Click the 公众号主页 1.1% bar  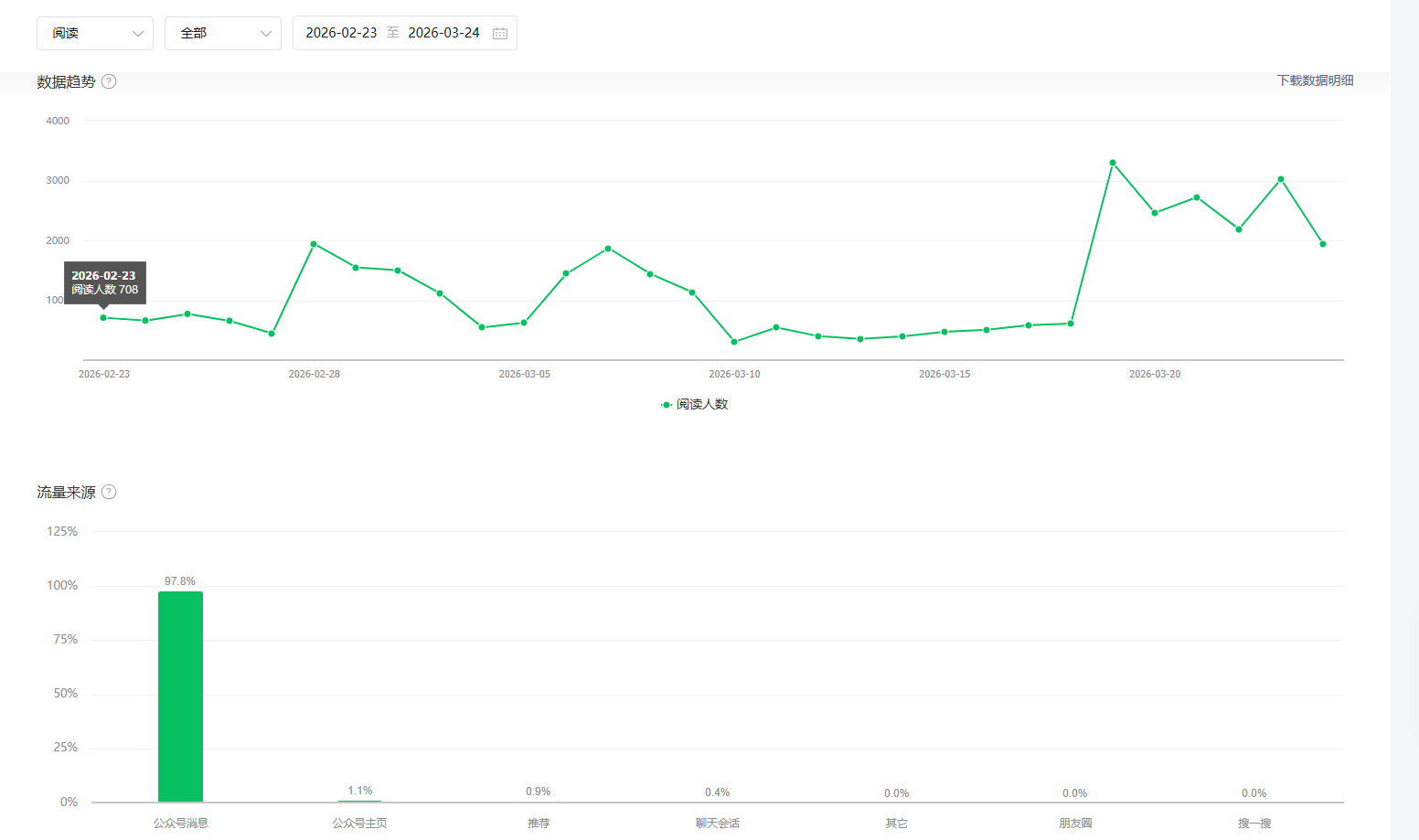[x=359, y=801]
